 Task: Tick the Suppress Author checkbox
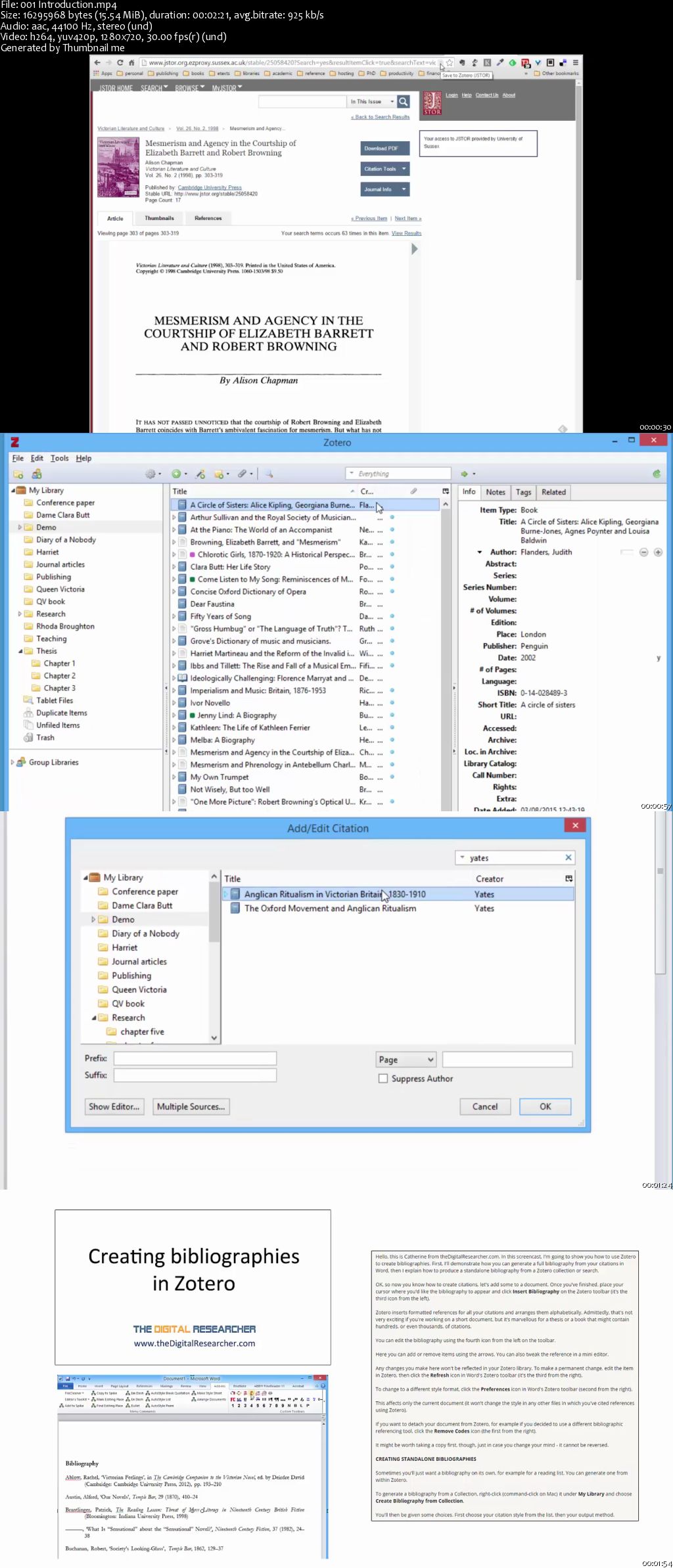tap(383, 1079)
